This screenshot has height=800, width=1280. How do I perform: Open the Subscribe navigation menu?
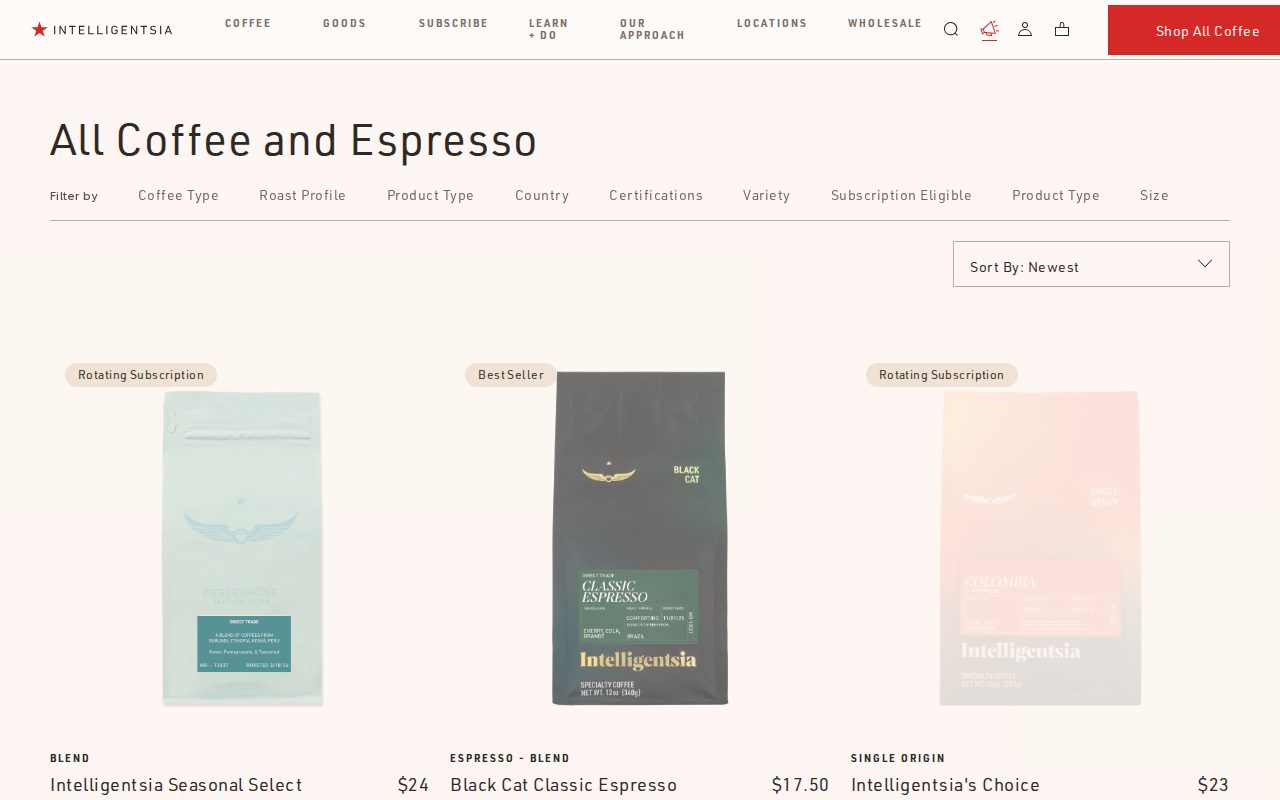point(453,23)
